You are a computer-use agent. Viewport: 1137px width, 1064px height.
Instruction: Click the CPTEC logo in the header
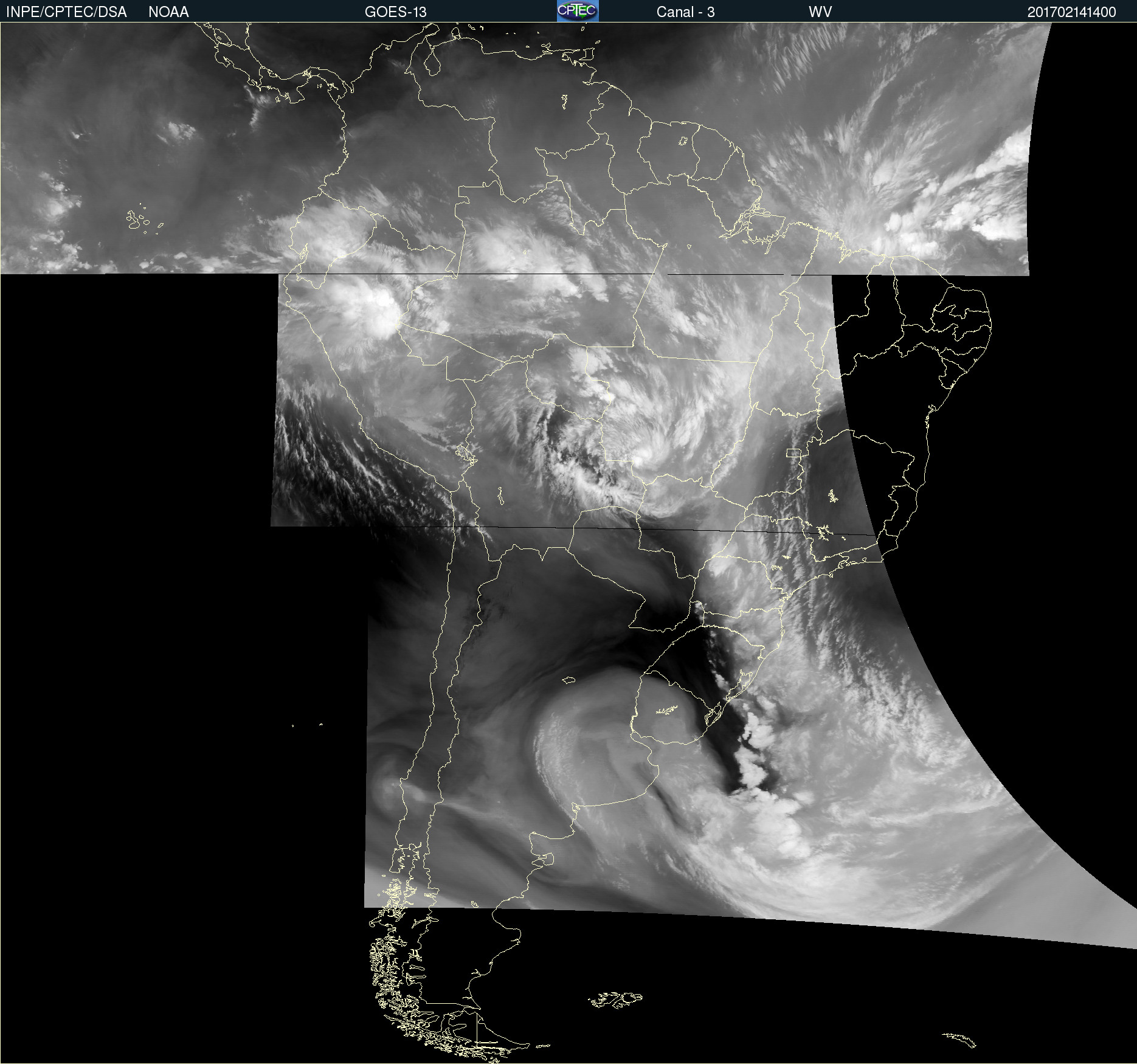pos(577,11)
